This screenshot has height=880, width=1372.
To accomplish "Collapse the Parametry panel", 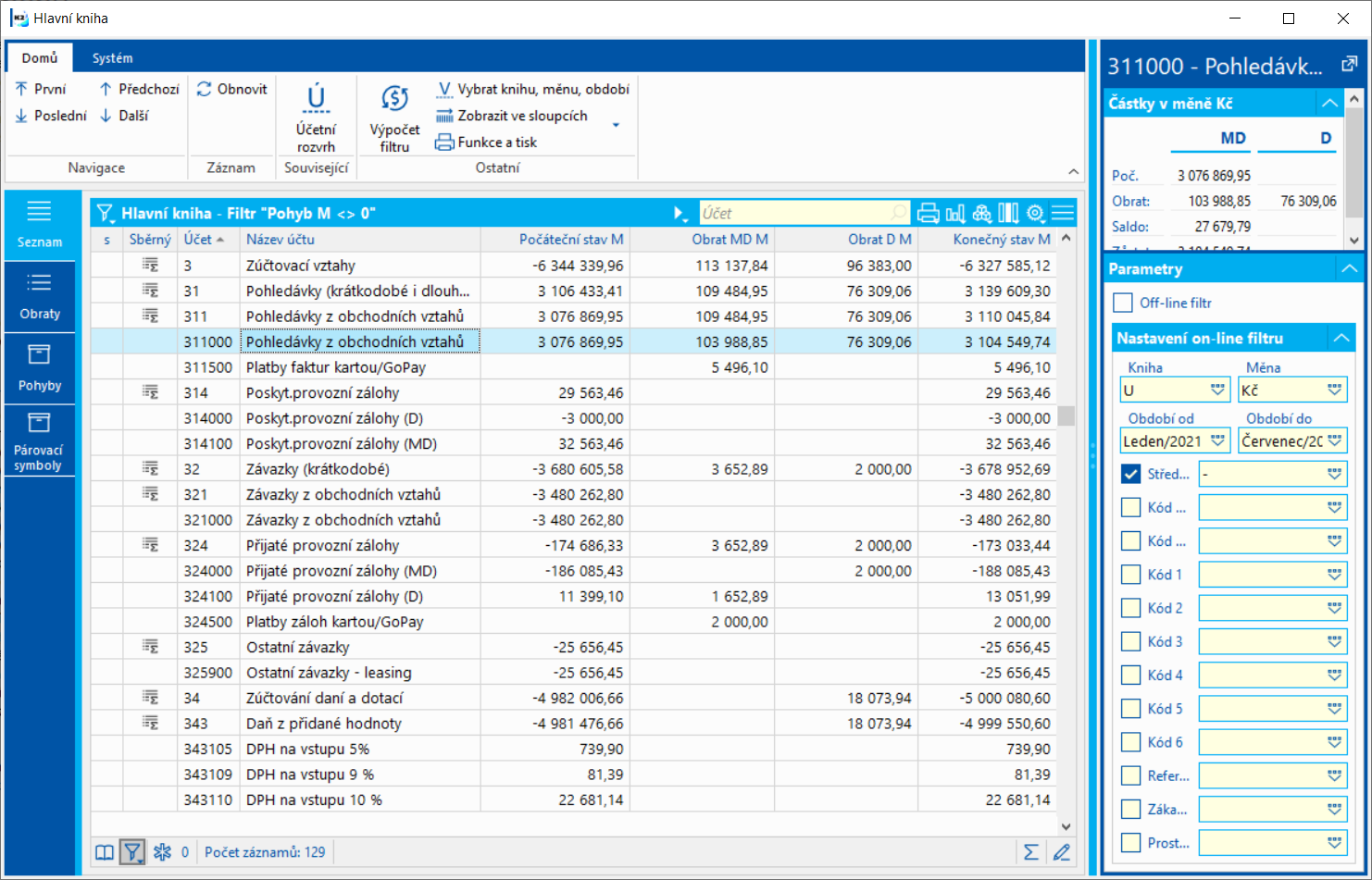I will pyautogui.click(x=1349, y=269).
